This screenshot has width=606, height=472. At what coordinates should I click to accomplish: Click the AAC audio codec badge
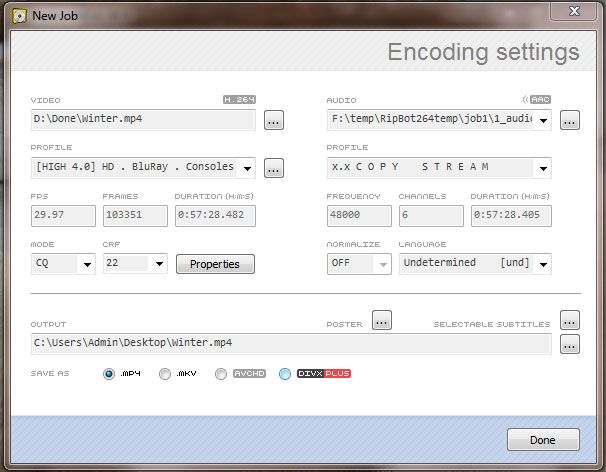pos(540,100)
